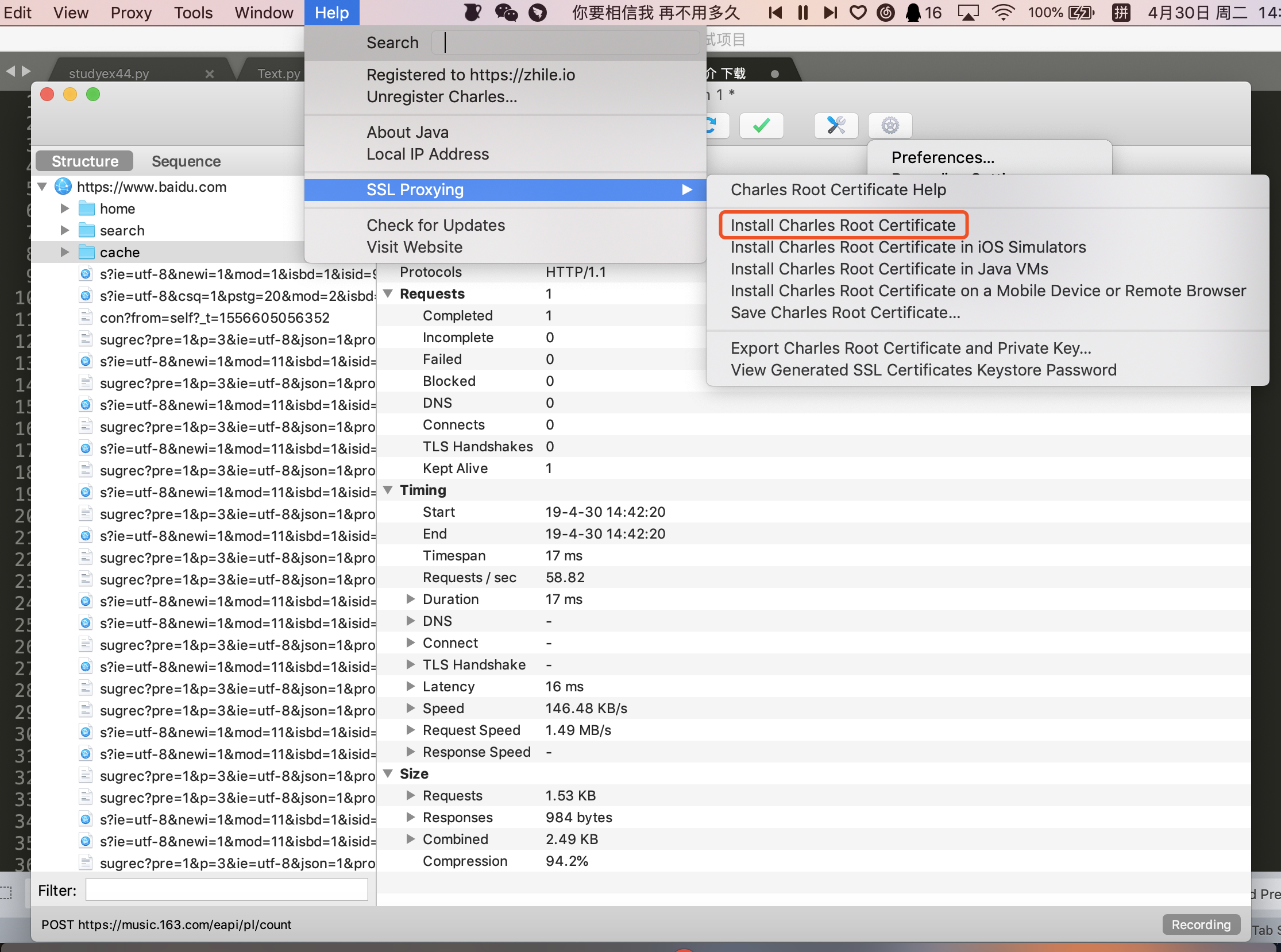Viewport: 1281px width, 952px height.
Task: Click Local IP Address in Help menu
Action: point(427,154)
